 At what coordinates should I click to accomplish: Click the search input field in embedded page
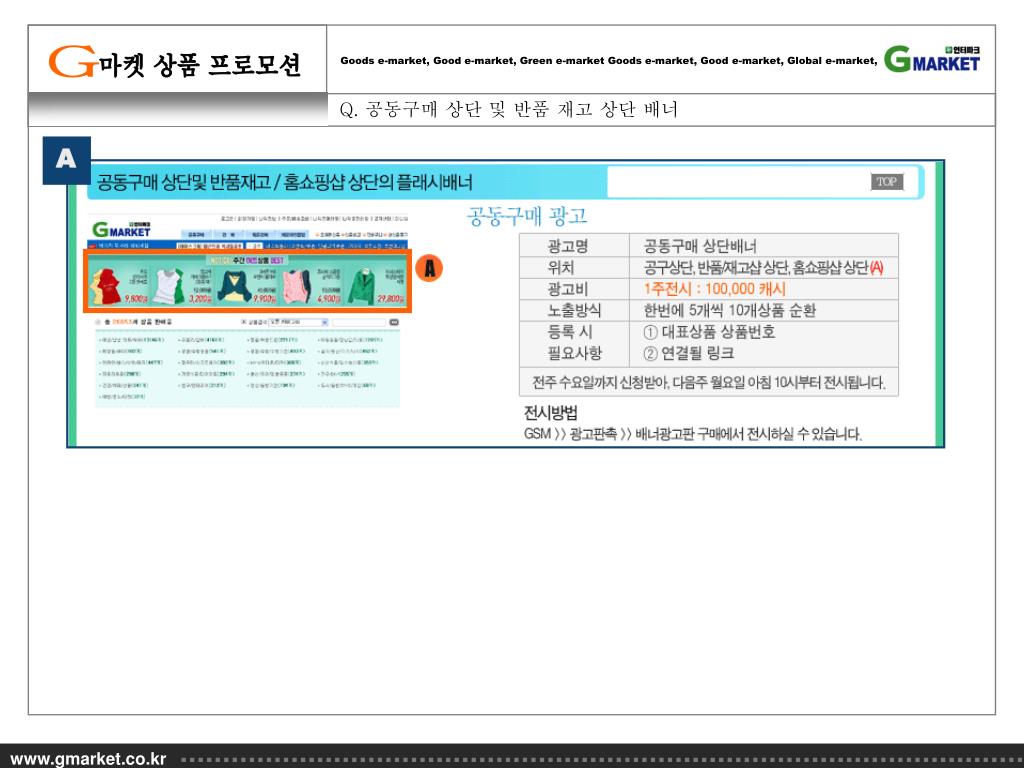tap(359, 322)
